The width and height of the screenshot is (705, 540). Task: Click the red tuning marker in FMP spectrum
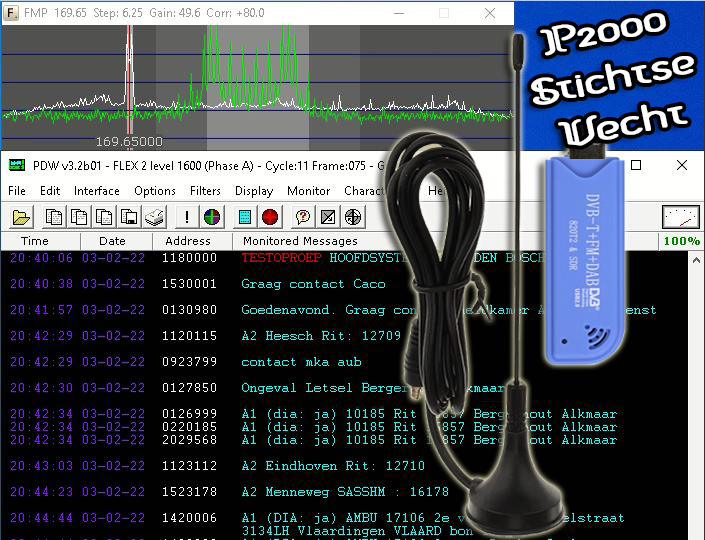(x=129, y=81)
